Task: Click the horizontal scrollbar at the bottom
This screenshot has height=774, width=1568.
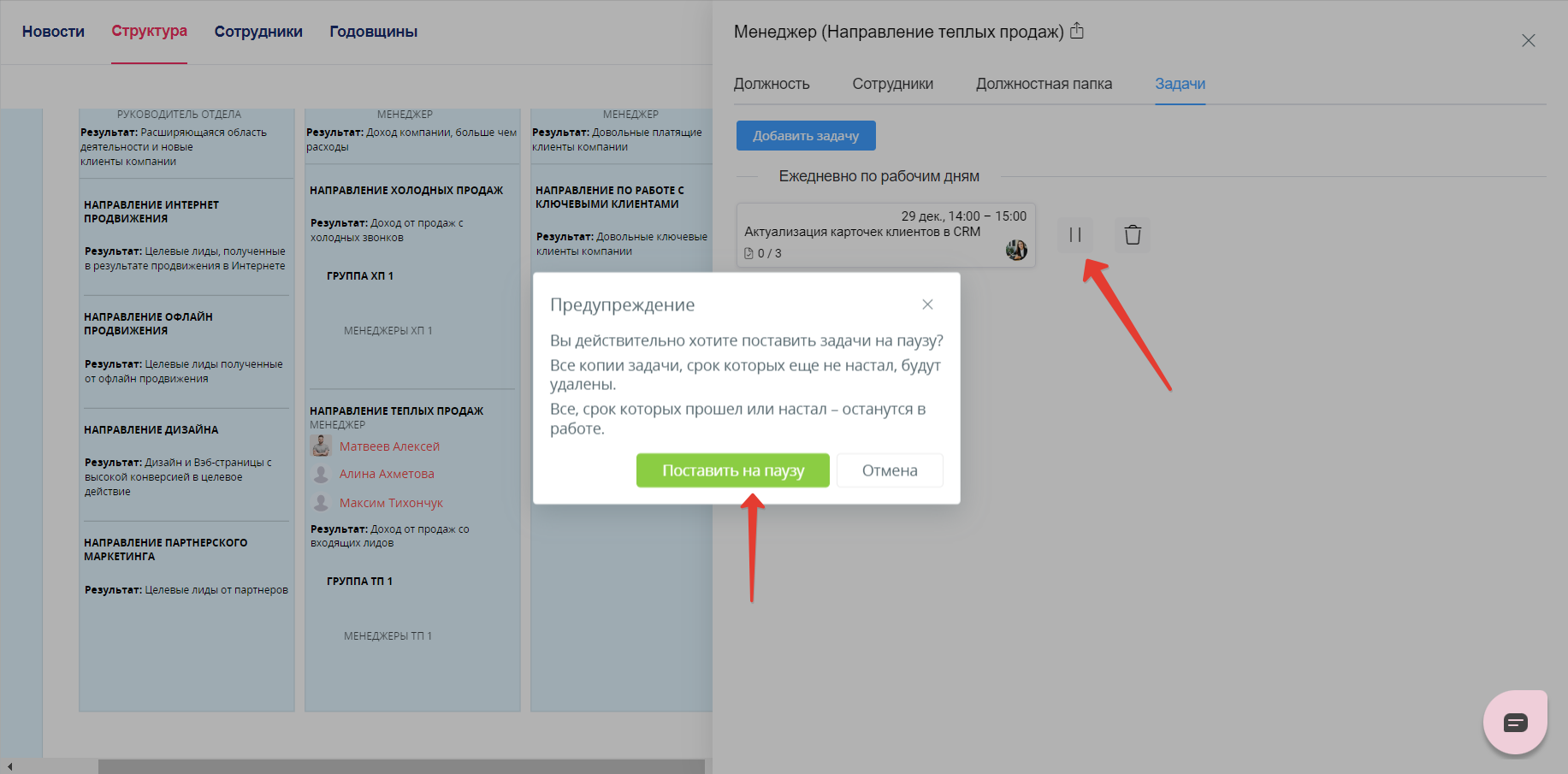Action: [400, 766]
